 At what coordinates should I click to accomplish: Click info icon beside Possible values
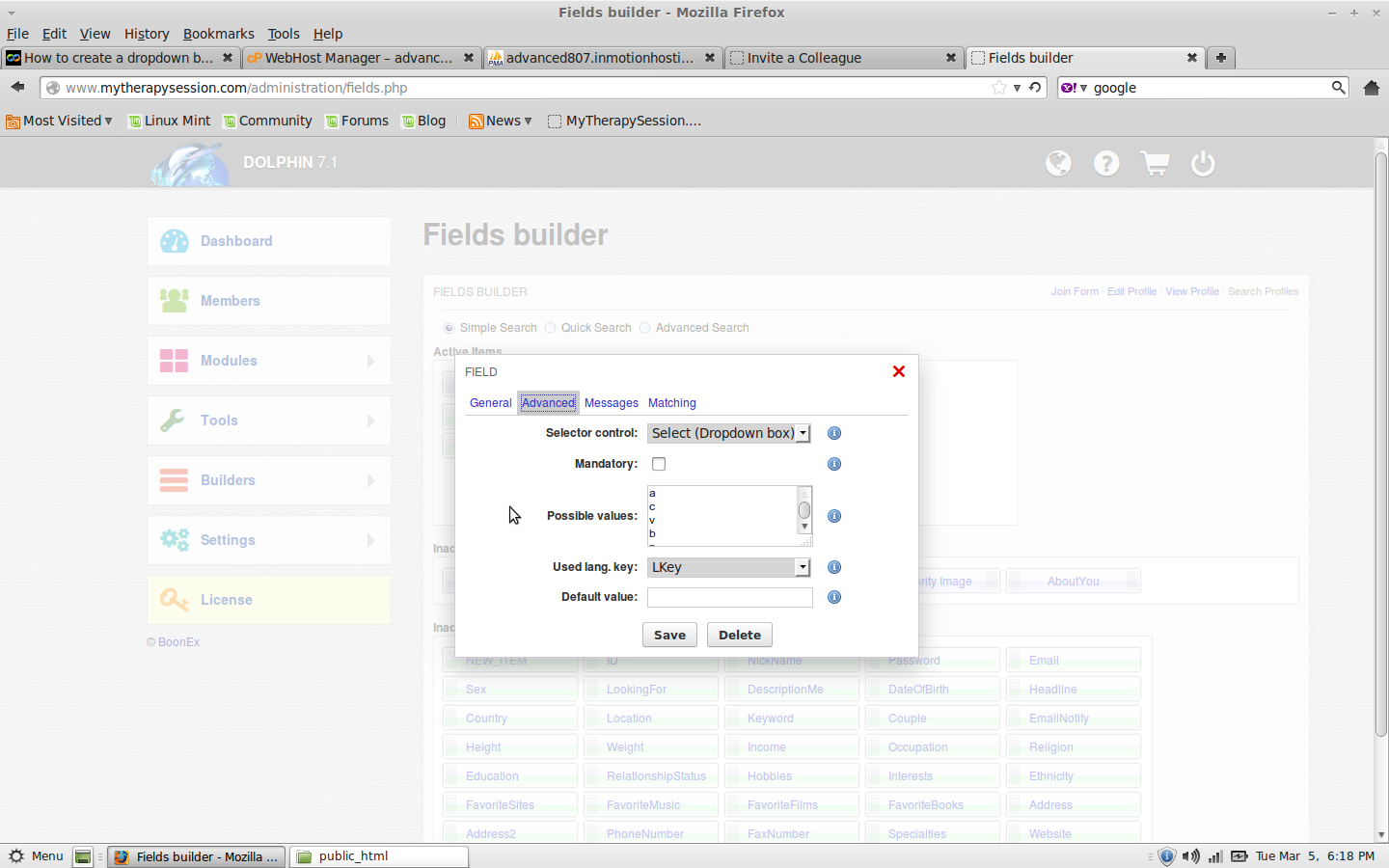(834, 516)
